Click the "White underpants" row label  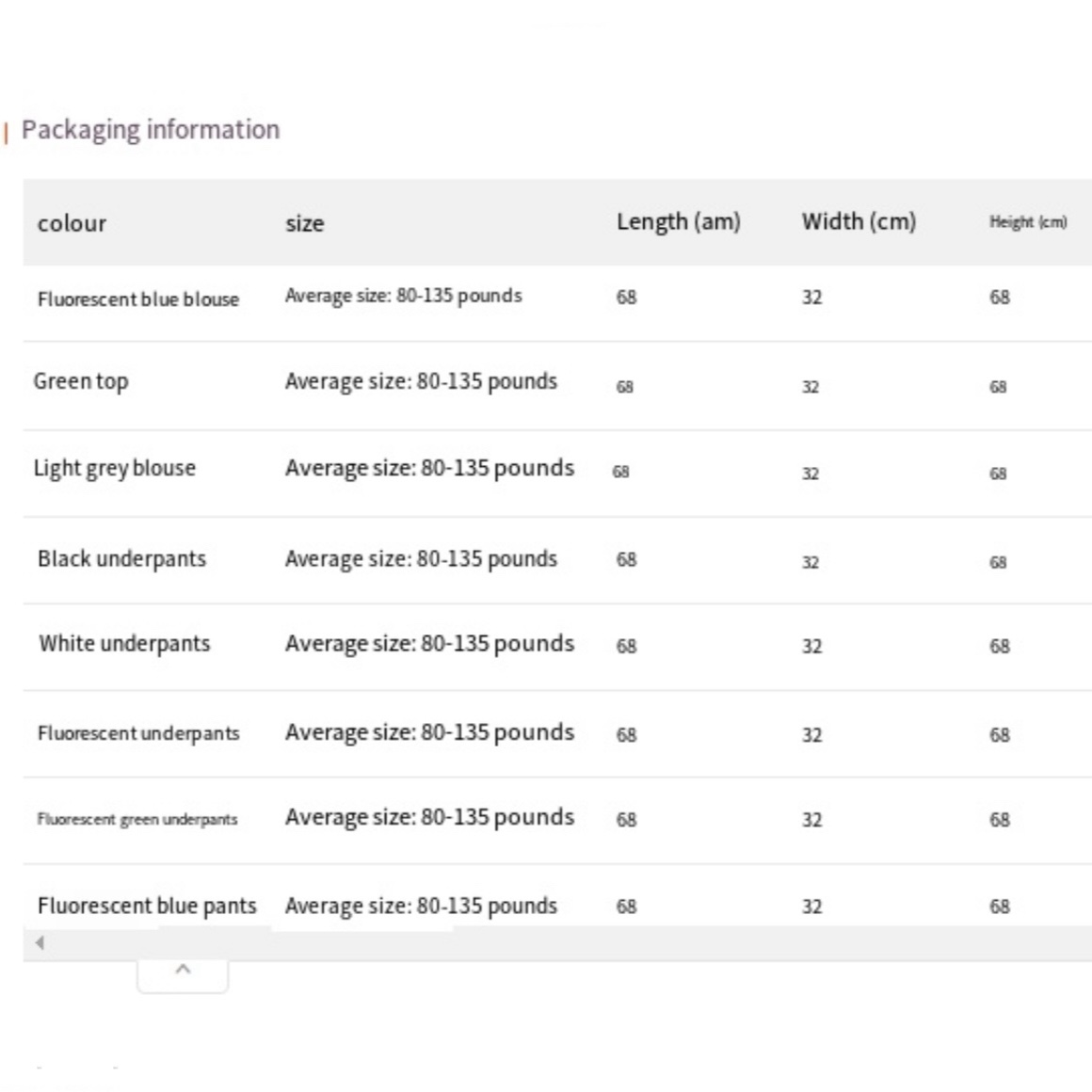(x=124, y=644)
